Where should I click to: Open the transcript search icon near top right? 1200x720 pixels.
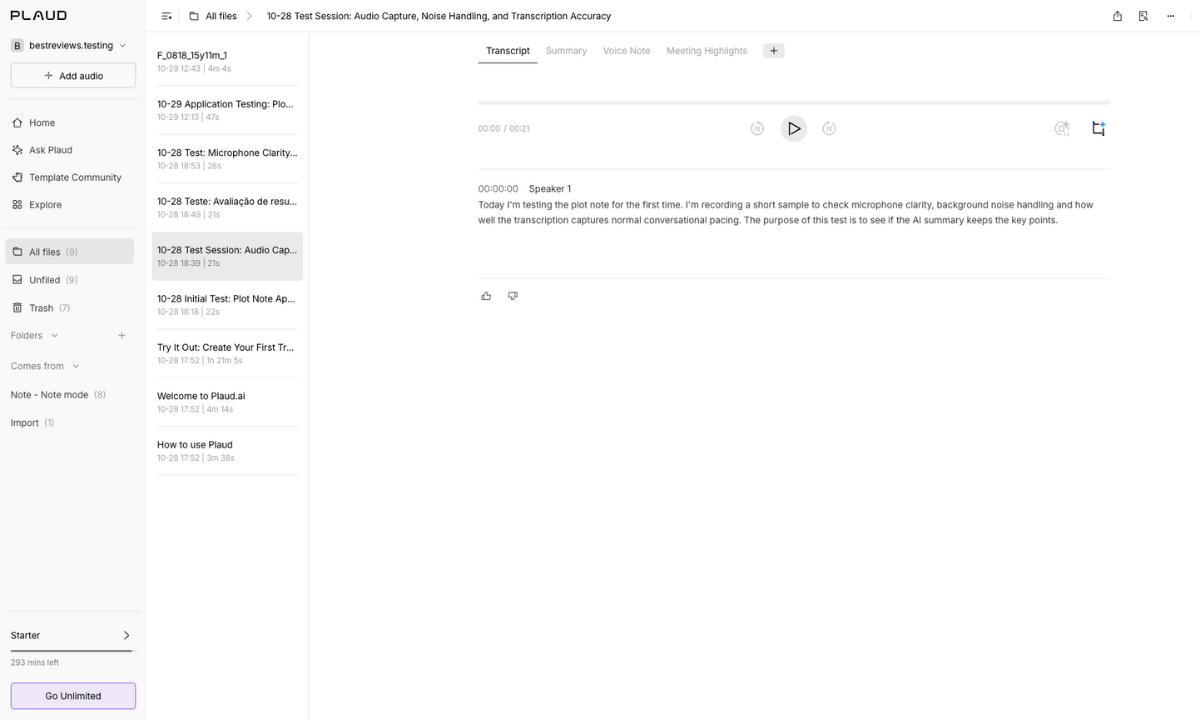point(1143,16)
